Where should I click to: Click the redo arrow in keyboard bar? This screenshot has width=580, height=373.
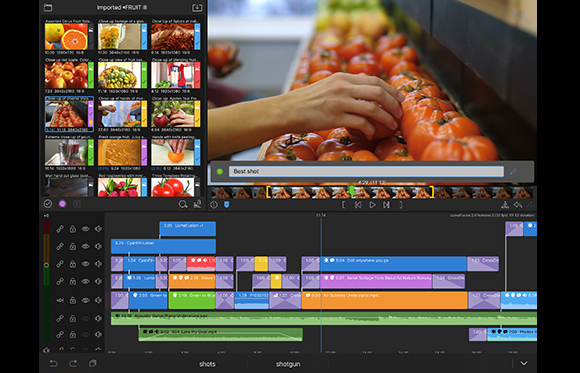point(73,363)
